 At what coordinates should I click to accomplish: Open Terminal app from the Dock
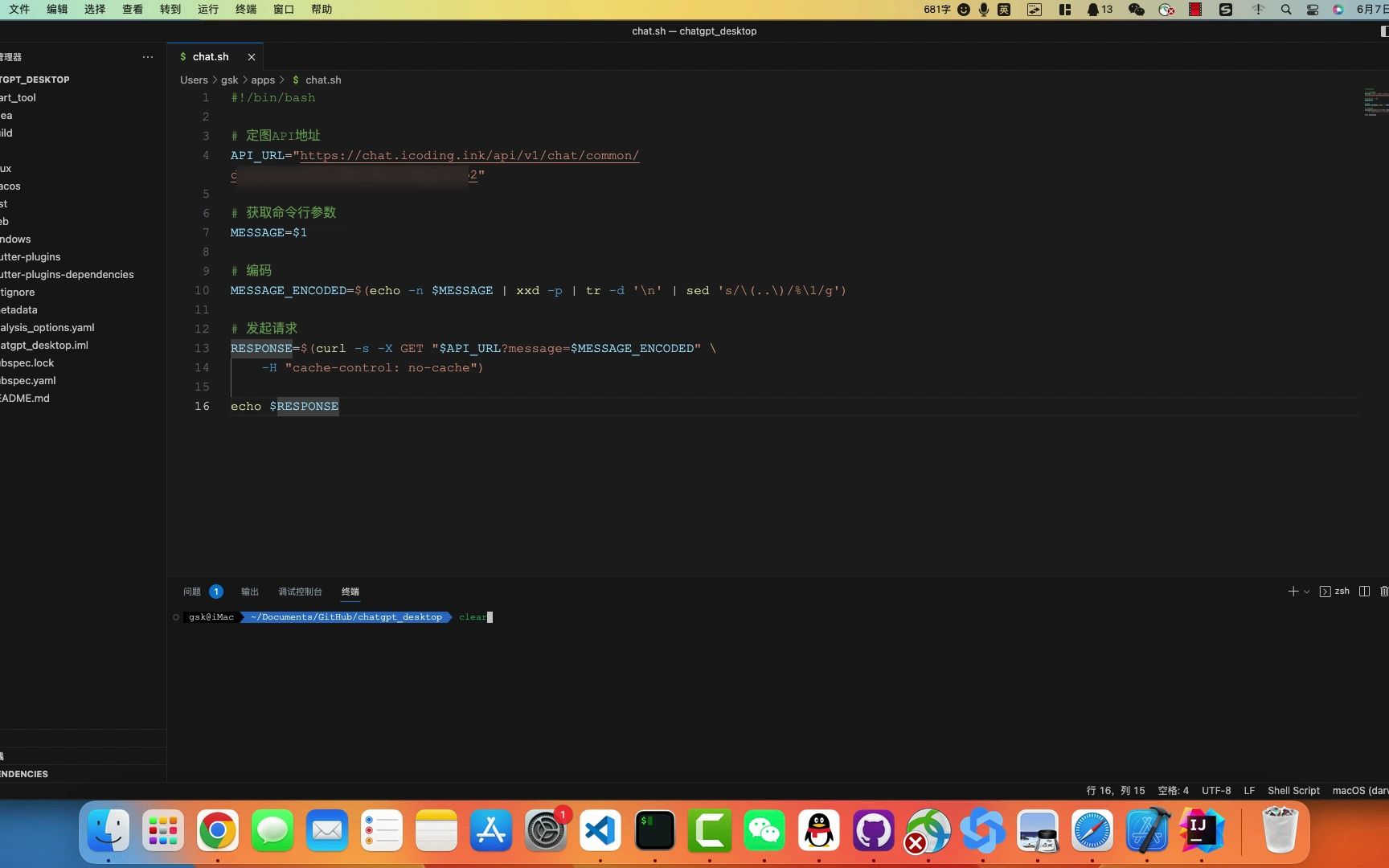tap(654, 830)
